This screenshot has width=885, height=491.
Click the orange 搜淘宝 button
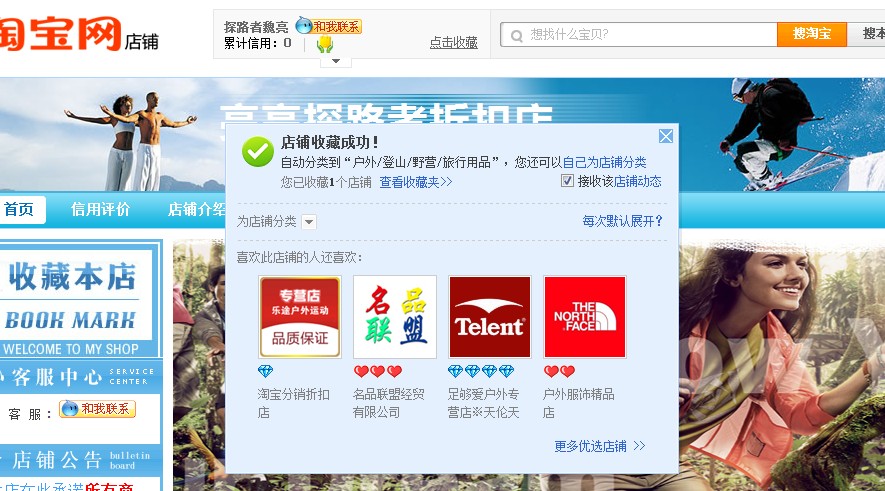point(811,34)
